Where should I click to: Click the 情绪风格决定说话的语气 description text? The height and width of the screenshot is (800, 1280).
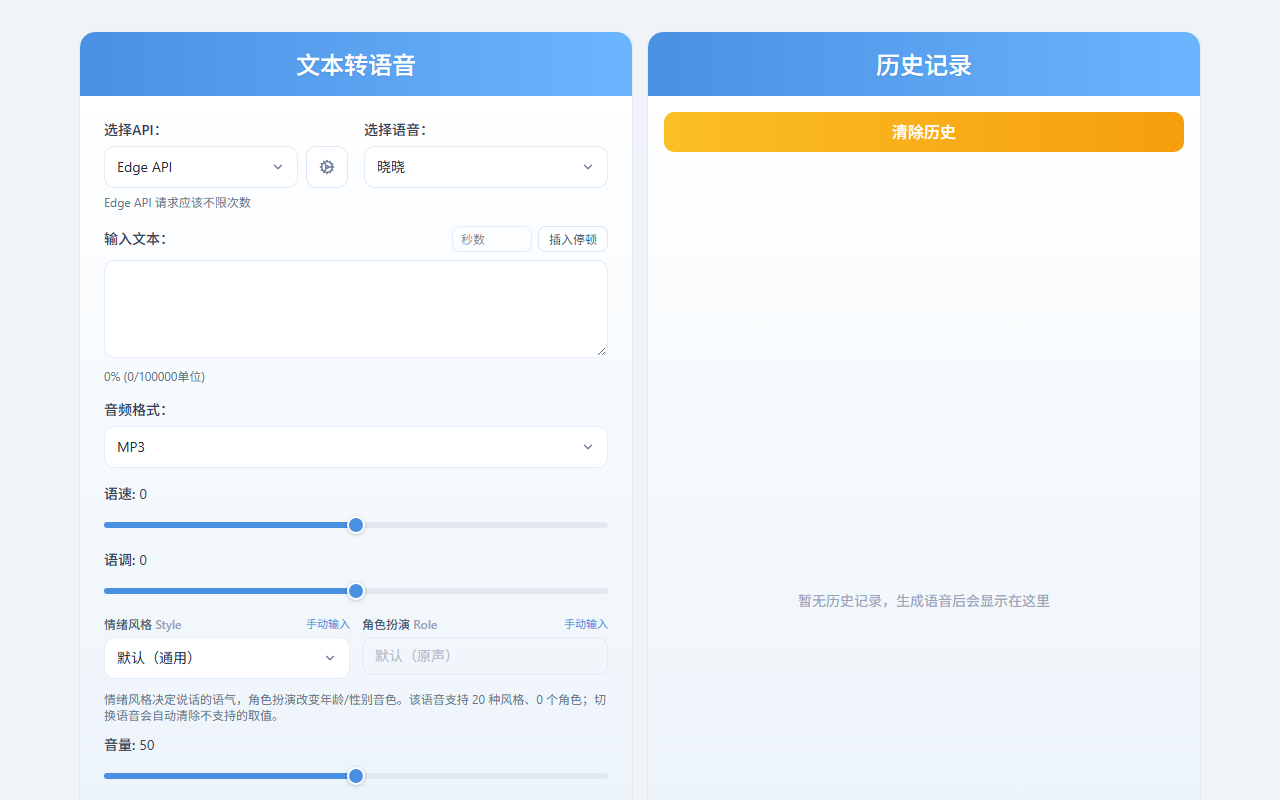point(355,708)
